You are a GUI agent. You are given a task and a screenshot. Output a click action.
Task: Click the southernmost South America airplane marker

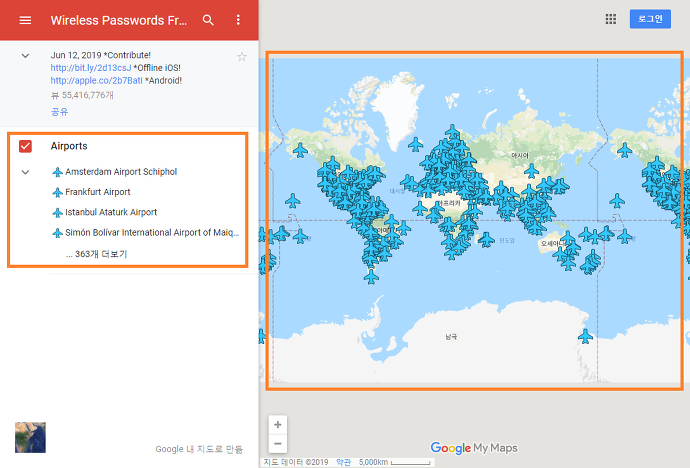click(371, 277)
